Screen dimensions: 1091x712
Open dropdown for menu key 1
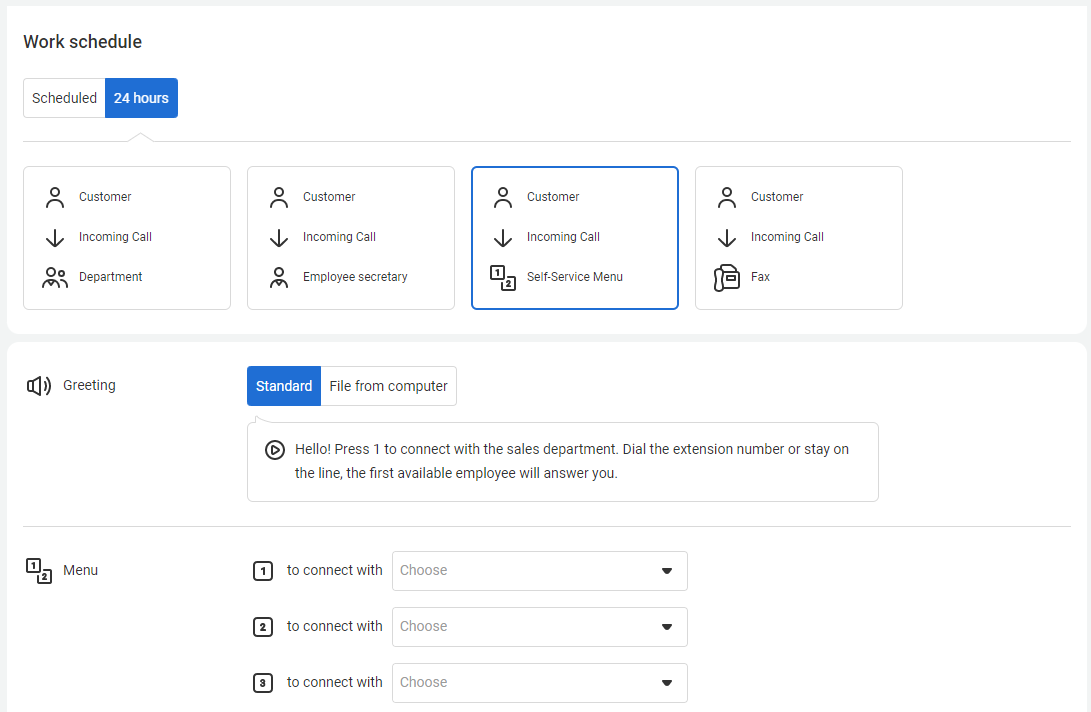[539, 571]
